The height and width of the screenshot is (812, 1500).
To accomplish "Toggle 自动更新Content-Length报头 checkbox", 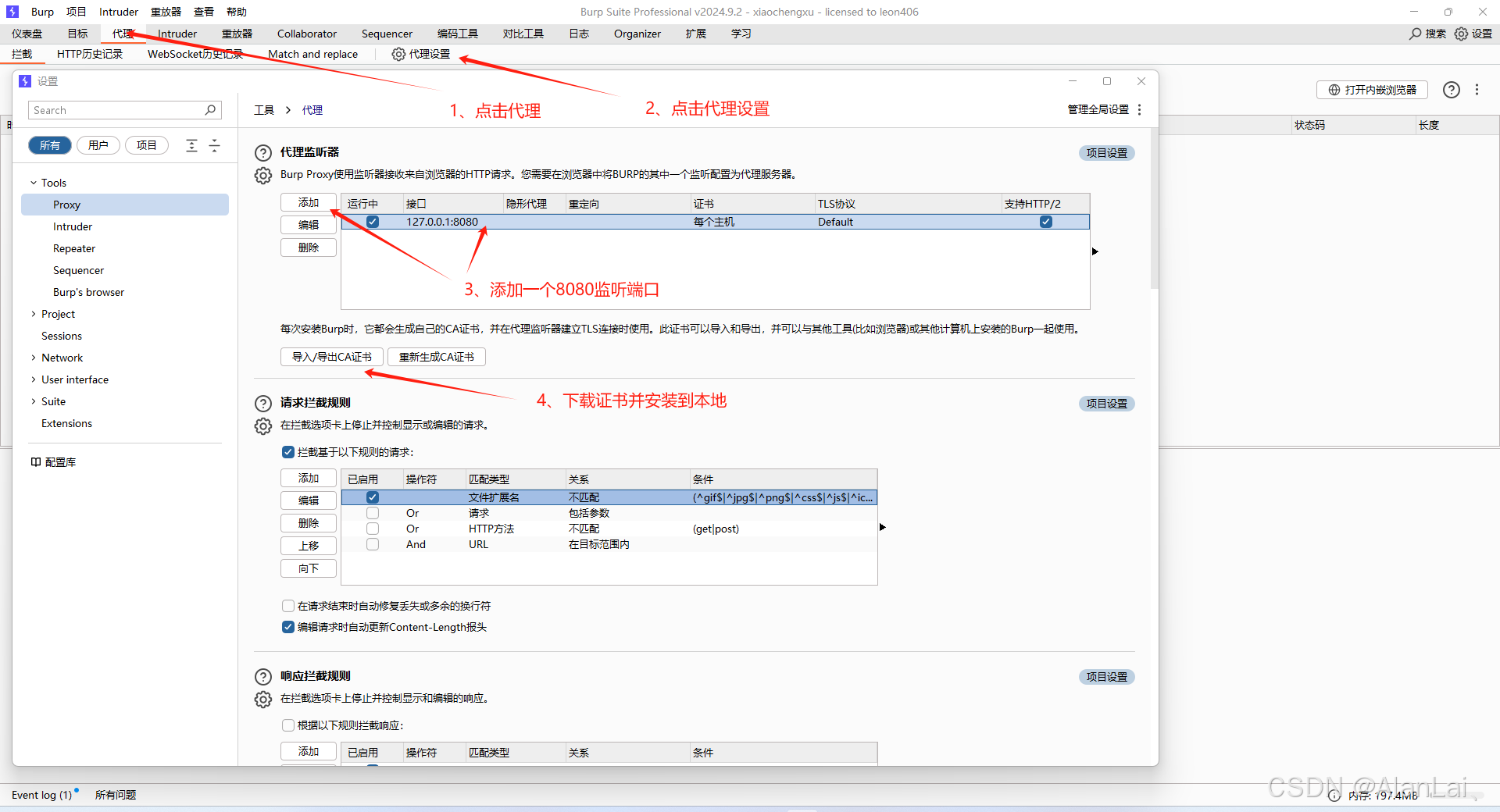I will [288, 627].
